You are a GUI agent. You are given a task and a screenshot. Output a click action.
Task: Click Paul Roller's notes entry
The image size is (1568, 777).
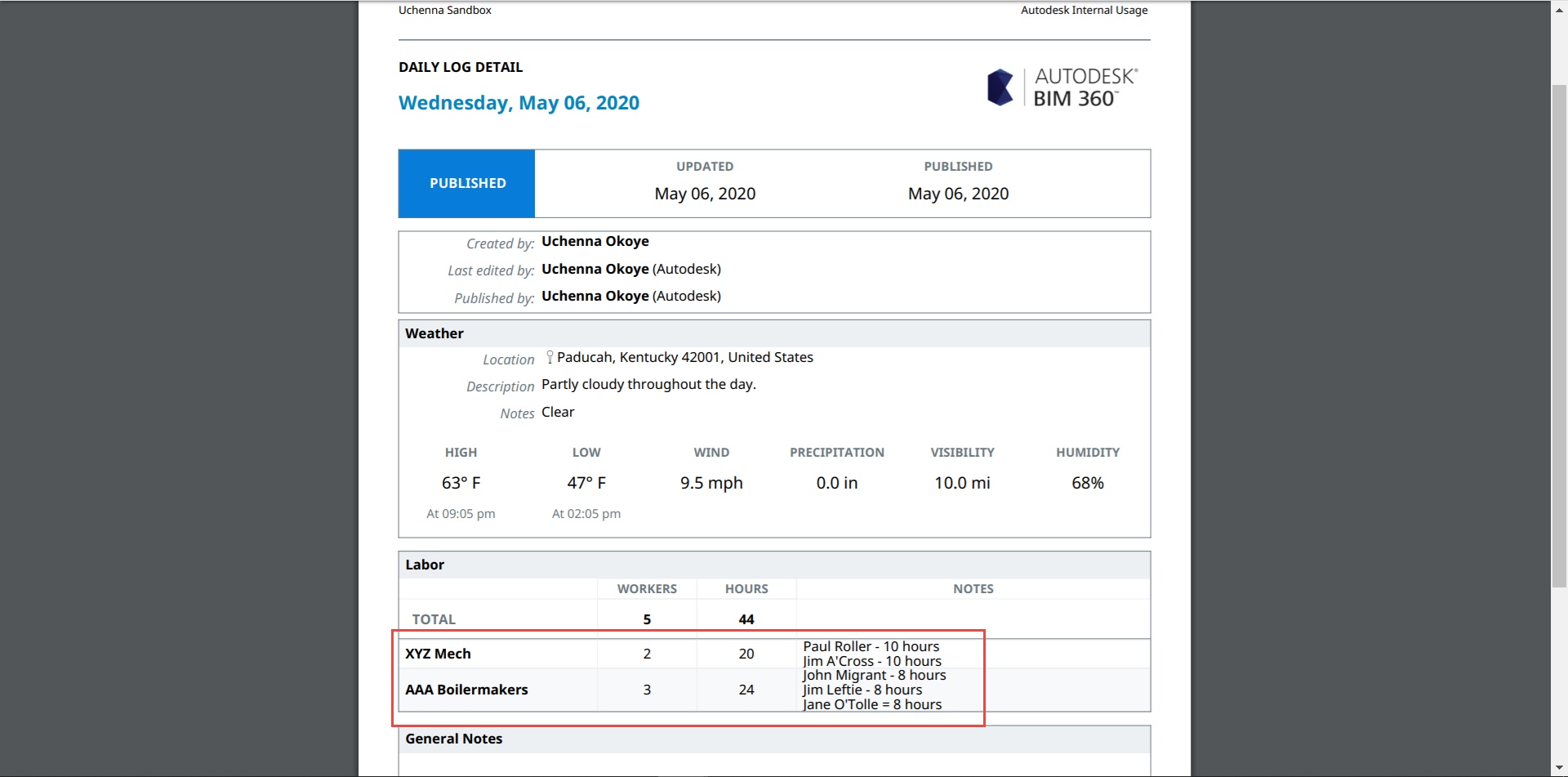(870, 645)
